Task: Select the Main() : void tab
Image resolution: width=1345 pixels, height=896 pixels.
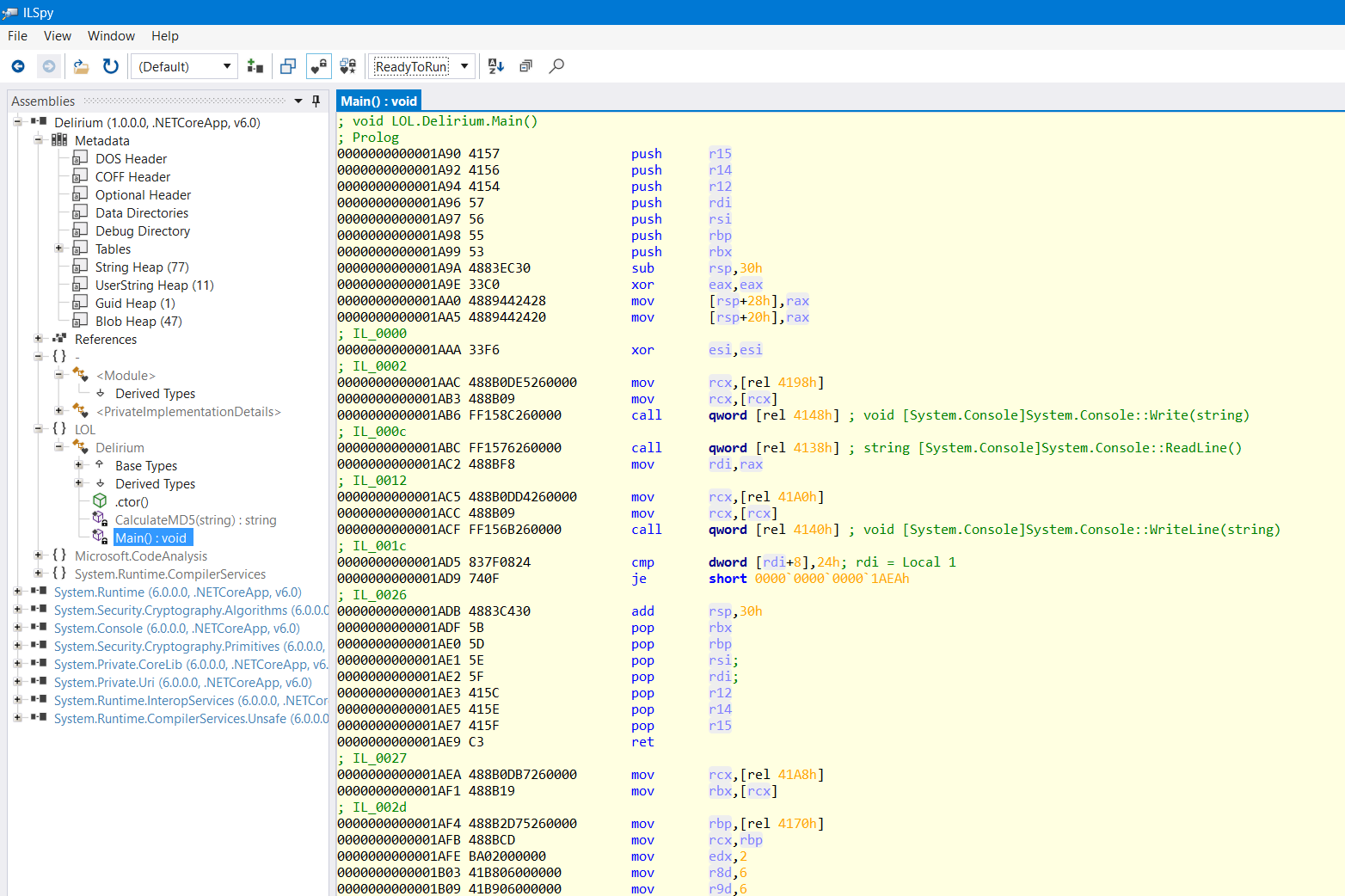Action: point(379,101)
